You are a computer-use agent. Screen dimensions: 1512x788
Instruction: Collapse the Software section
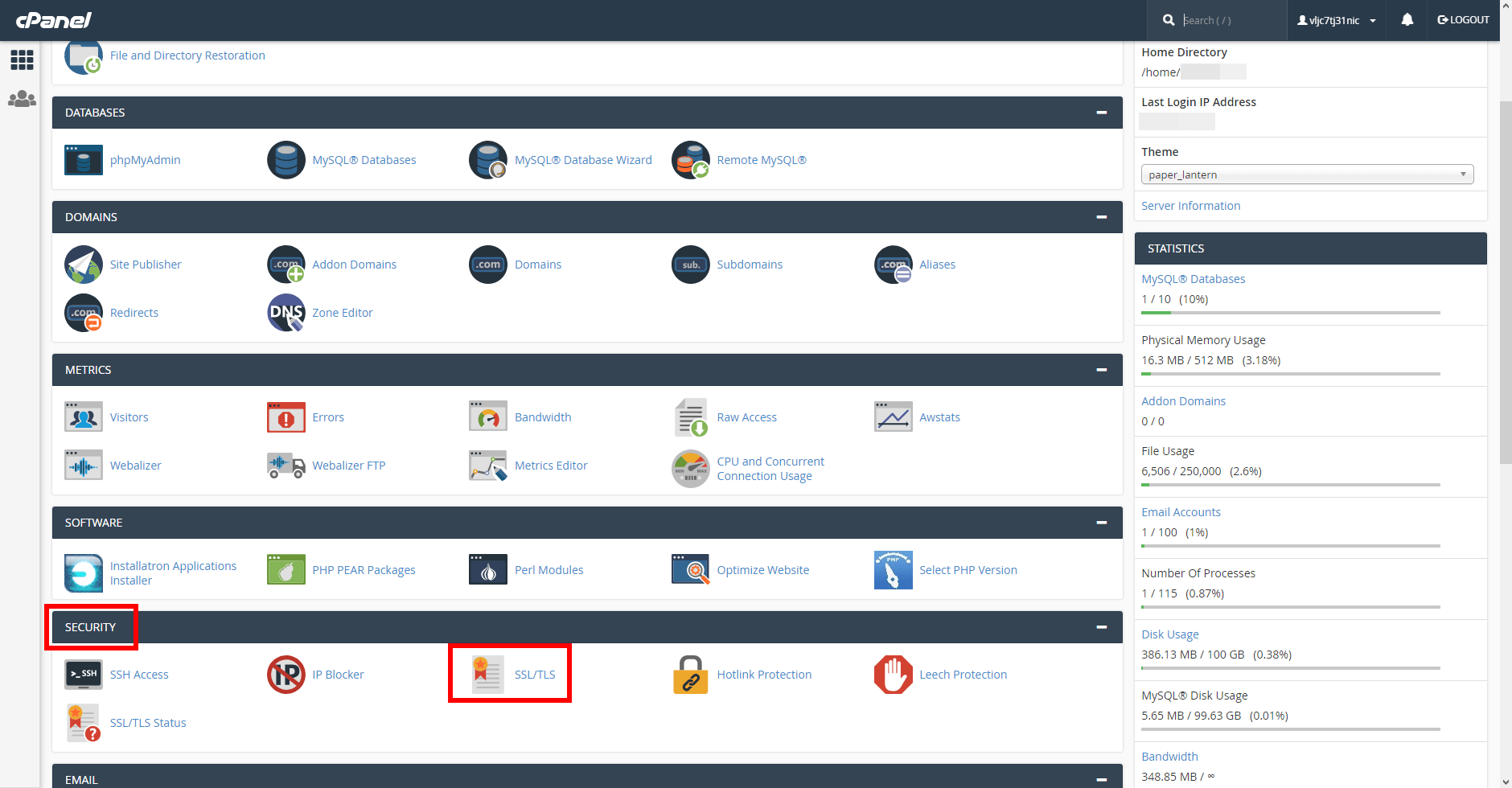point(1102,523)
